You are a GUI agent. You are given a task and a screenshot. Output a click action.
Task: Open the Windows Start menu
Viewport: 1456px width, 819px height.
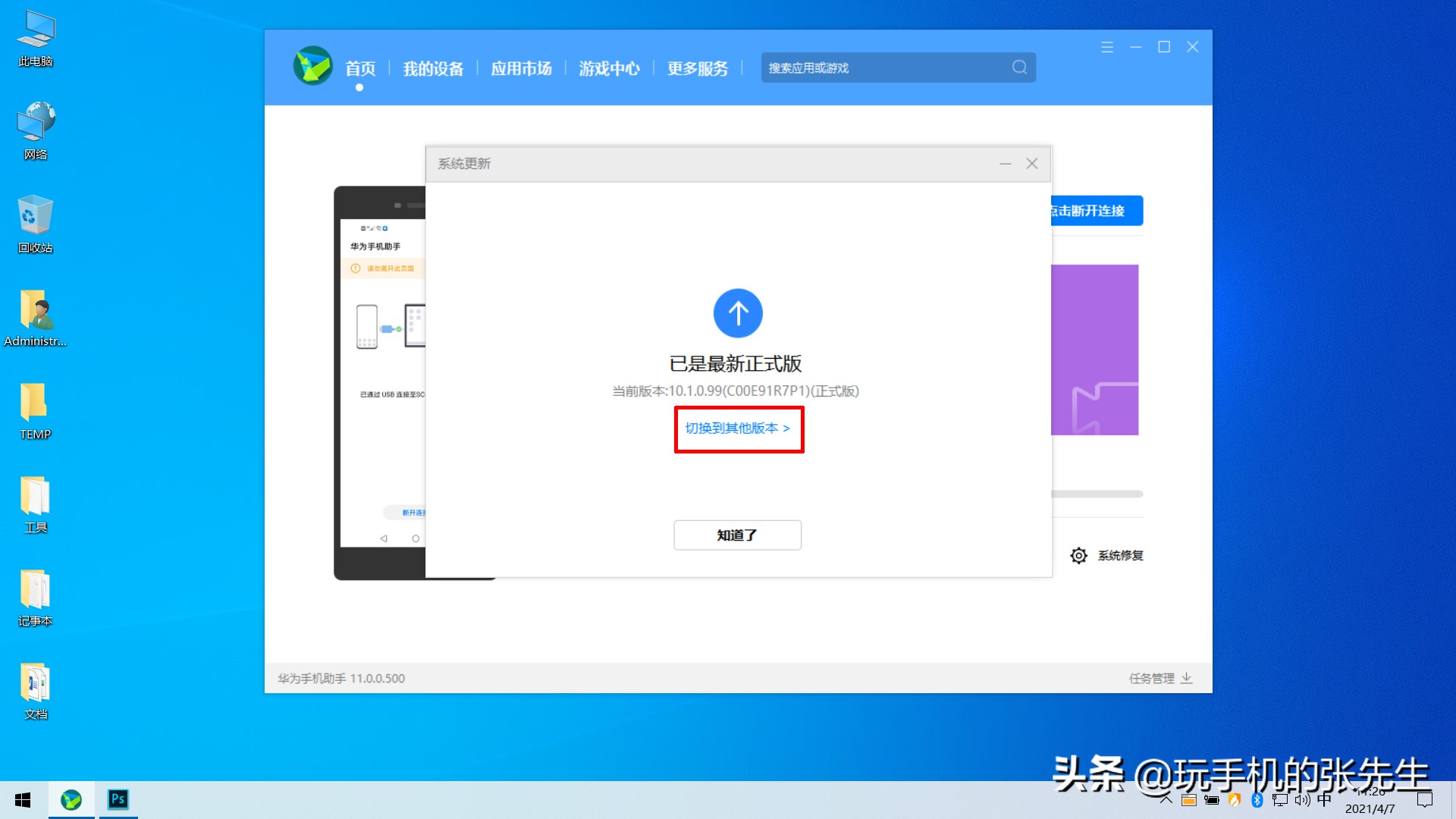click(23, 800)
